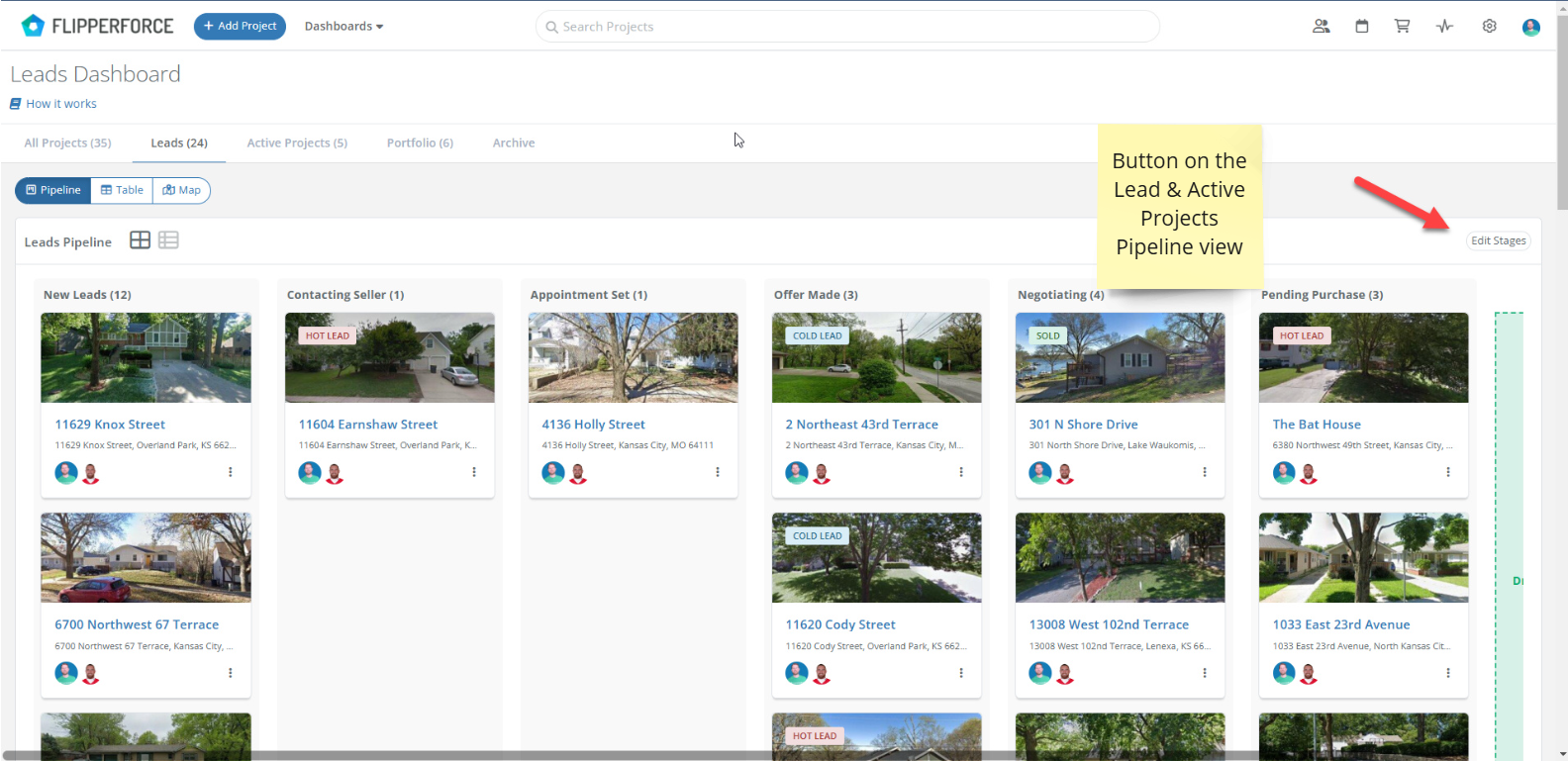Open The Bat House title link
This screenshot has height=761, width=1568.
click(x=1317, y=425)
